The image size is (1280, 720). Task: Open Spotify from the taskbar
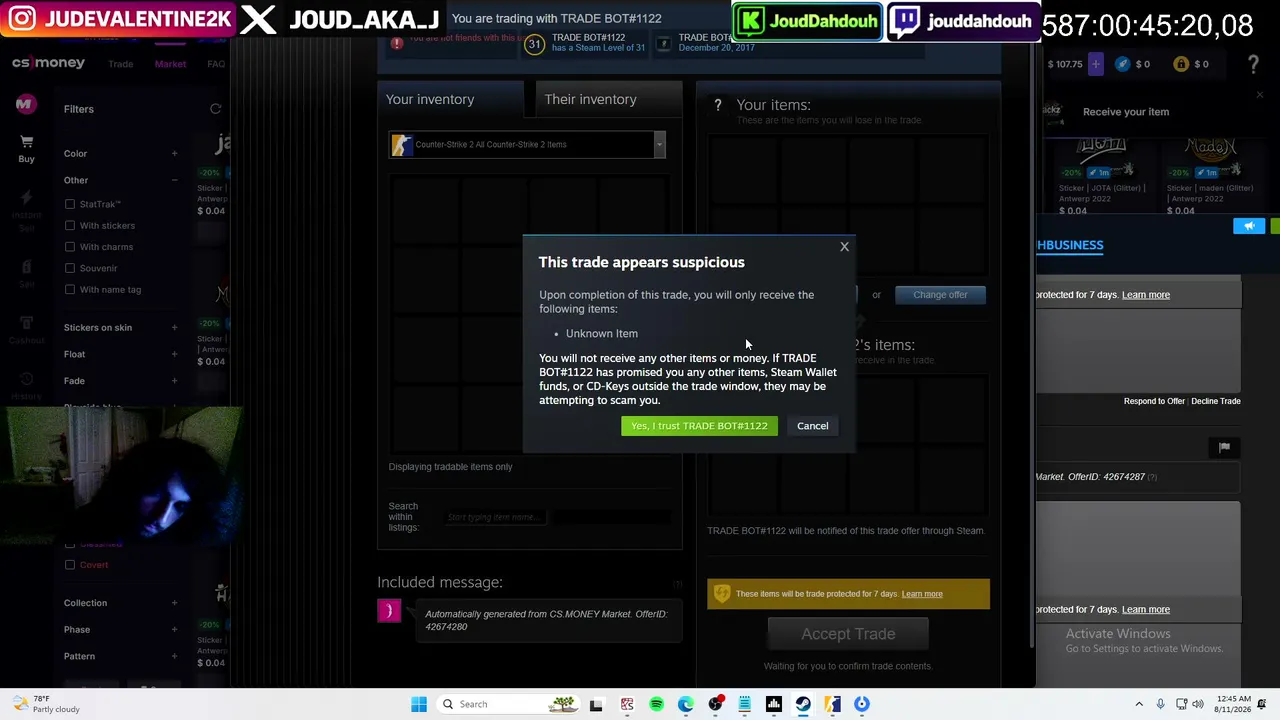click(x=656, y=704)
